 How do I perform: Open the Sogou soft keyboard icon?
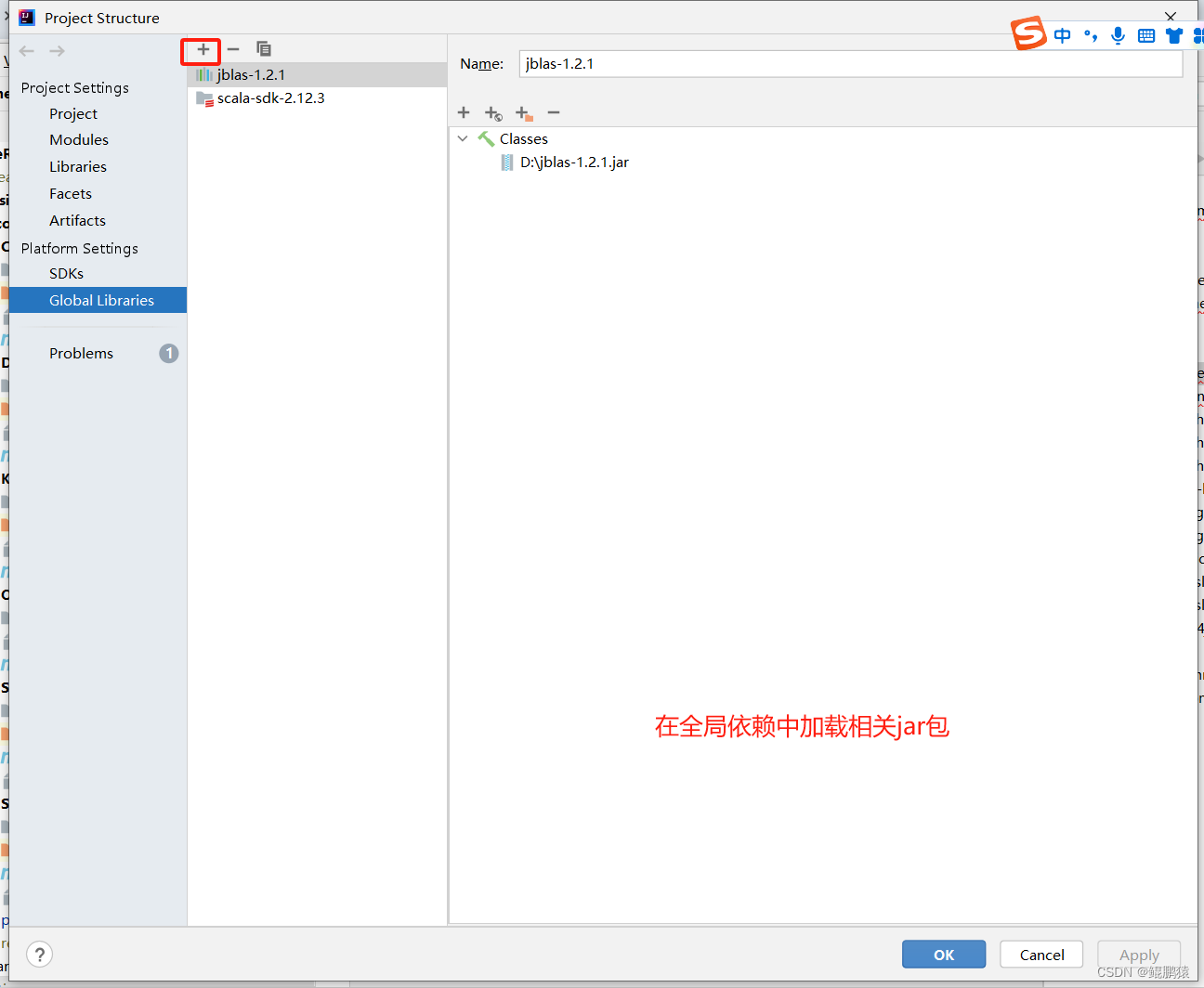pos(1145,35)
